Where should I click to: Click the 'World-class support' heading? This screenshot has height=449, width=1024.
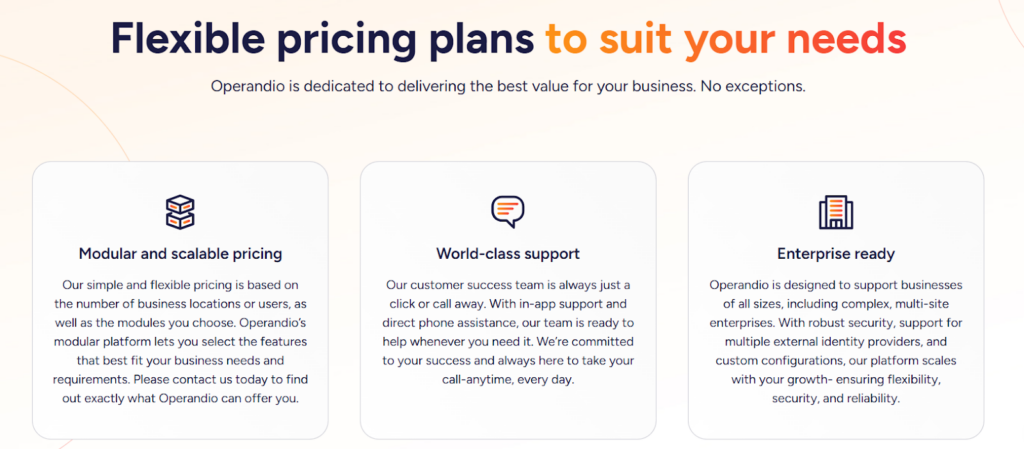click(x=508, y=254)
